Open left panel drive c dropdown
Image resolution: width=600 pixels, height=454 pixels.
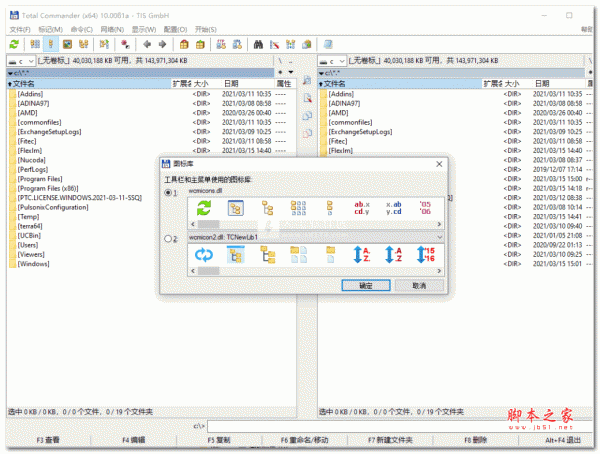21,61
